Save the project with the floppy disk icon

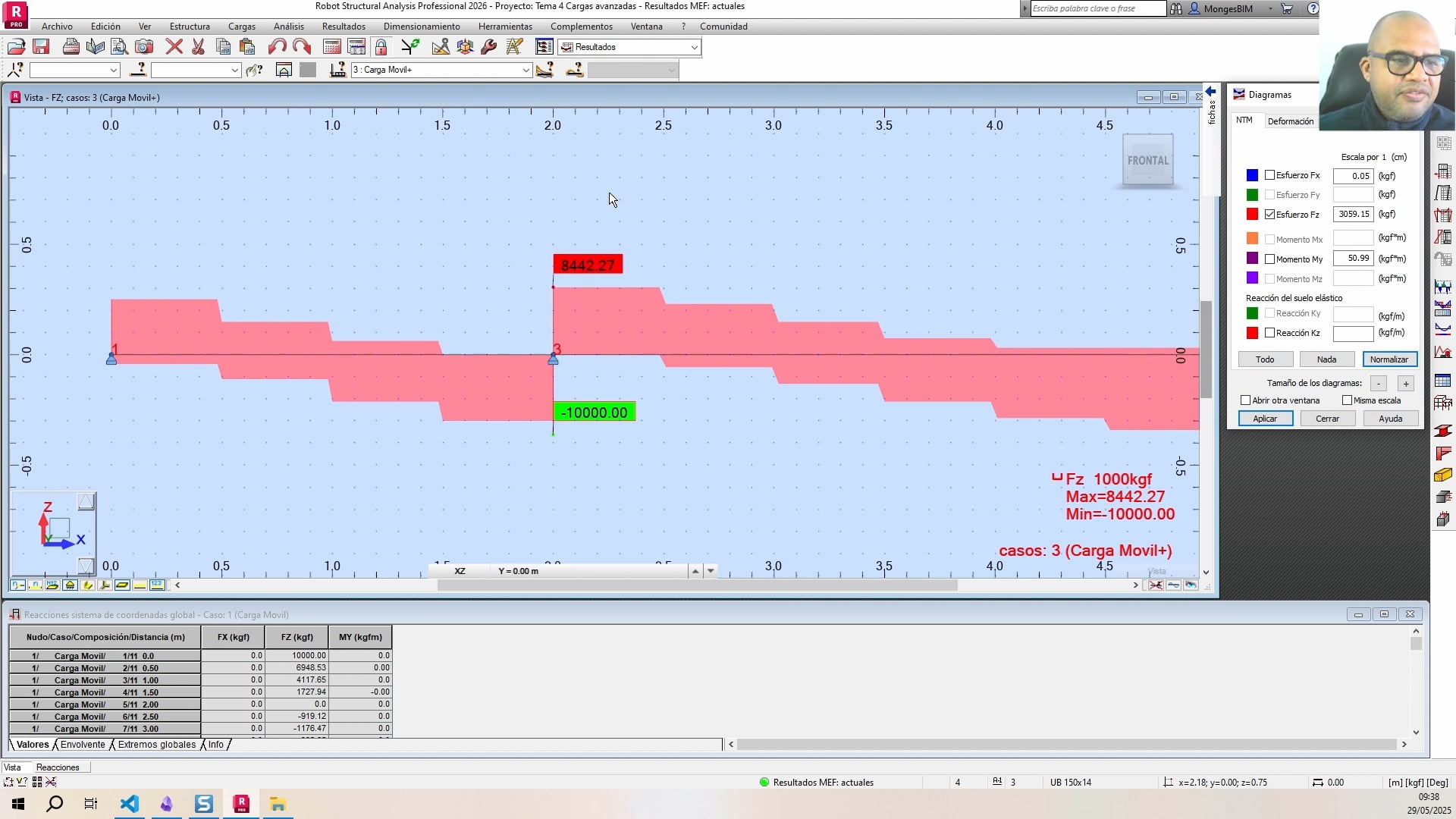click(41, 47)
